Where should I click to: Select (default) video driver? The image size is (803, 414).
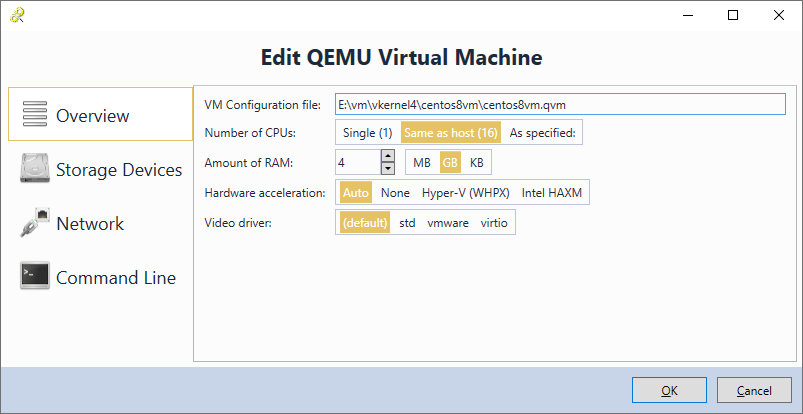(365, 223)
